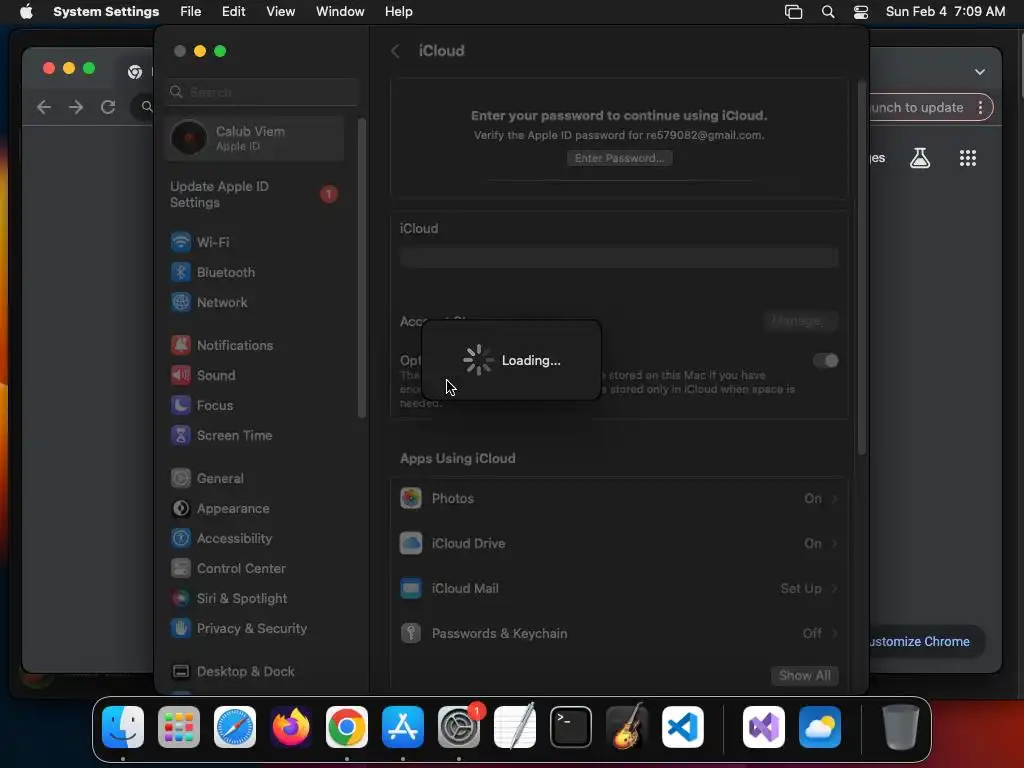Screen dimensions: 1024x768
Task: Launch Firefox from the Dock
Action: point(291,727)
